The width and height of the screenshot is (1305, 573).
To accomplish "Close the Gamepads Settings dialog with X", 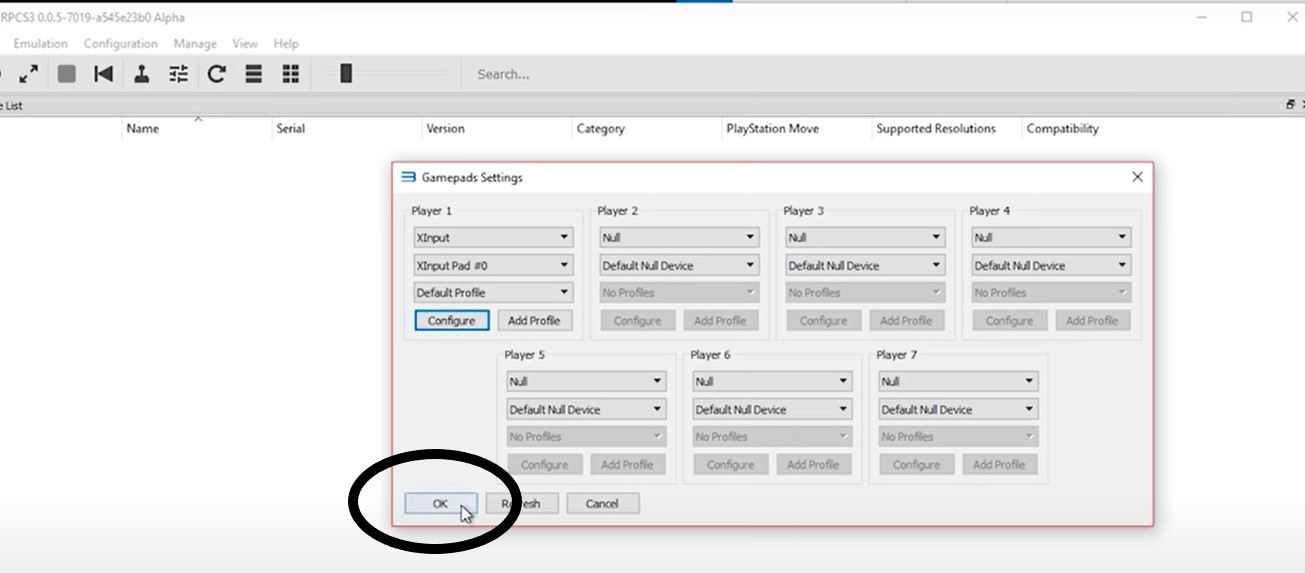I will [1137, 177].
